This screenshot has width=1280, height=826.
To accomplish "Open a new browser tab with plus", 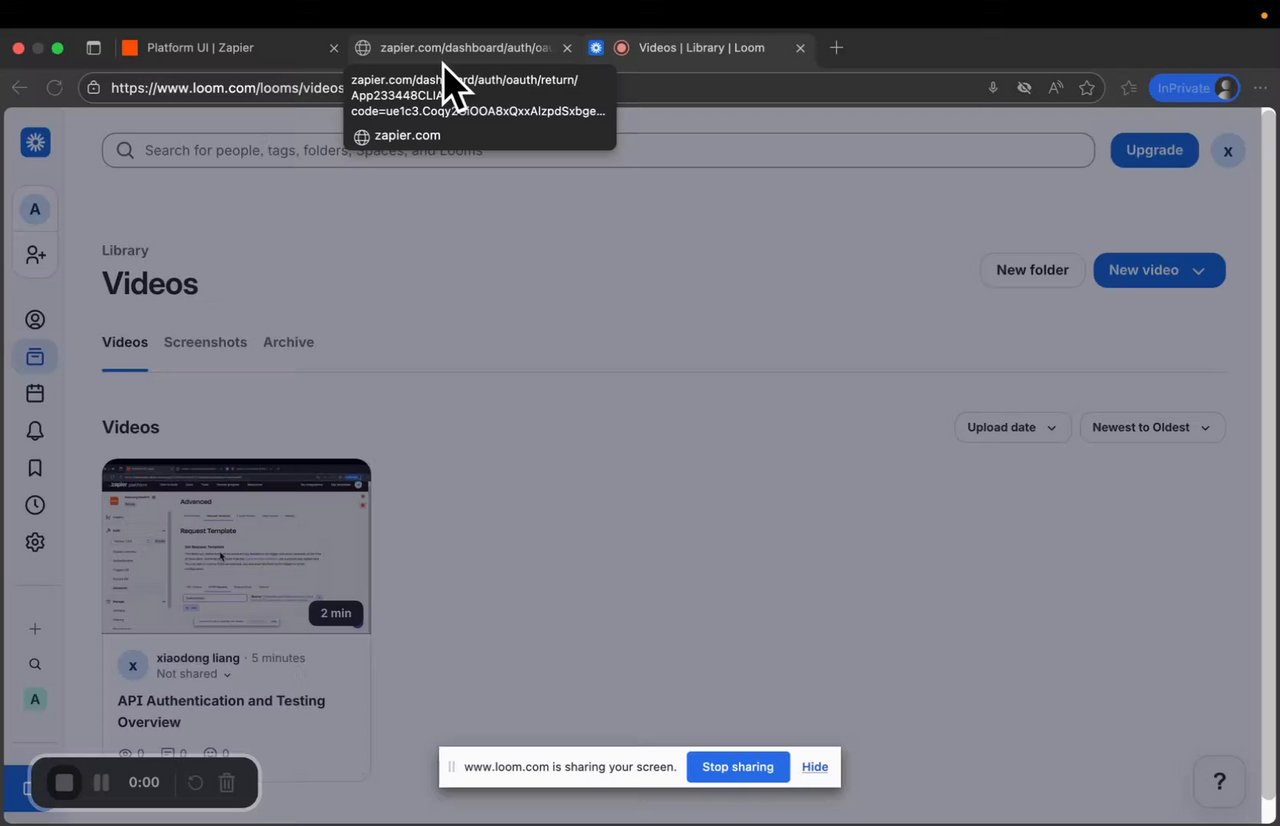I will point(837,48).
